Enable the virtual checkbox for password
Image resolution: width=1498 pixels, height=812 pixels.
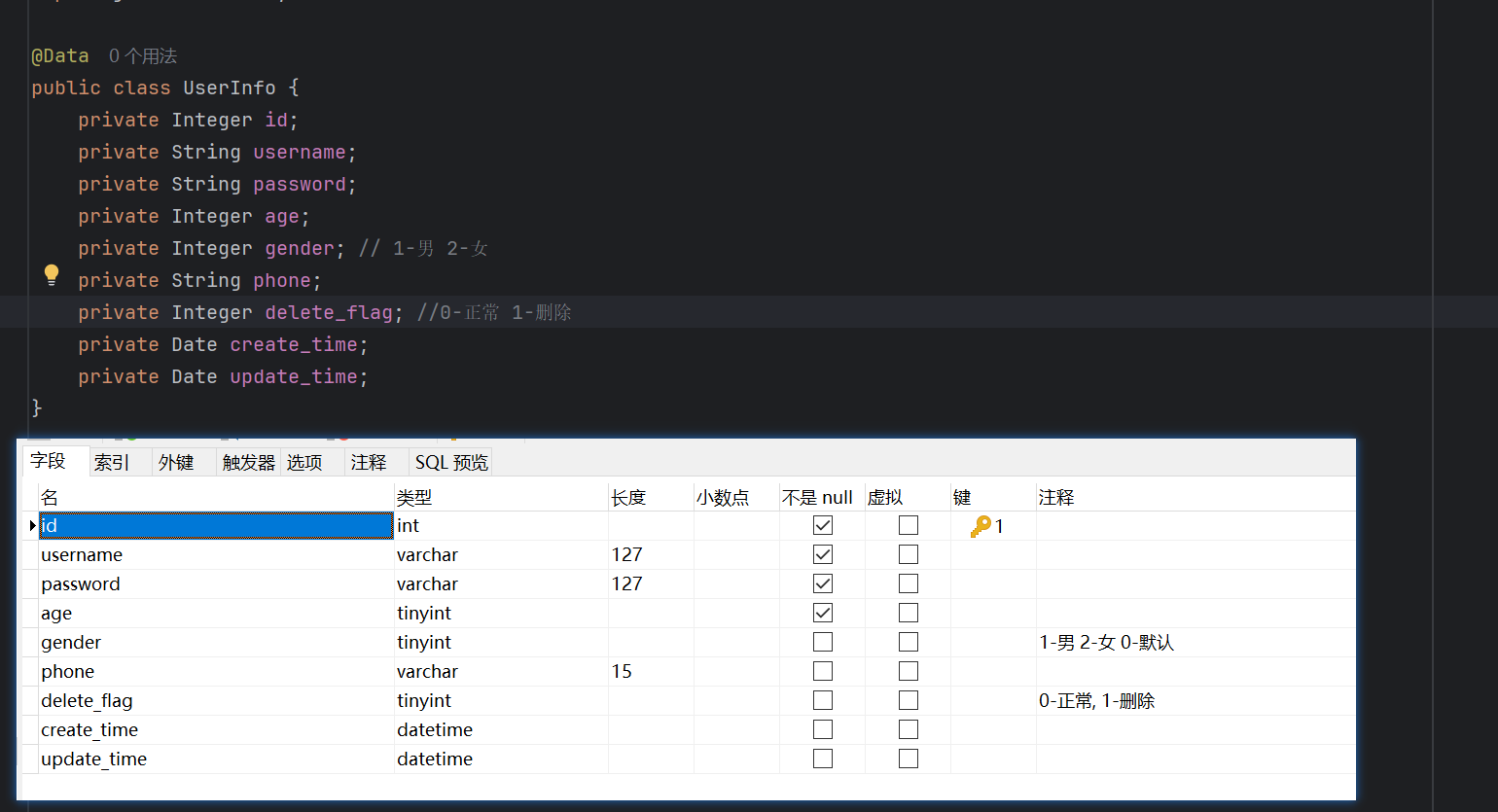click(x=909, y=583)
